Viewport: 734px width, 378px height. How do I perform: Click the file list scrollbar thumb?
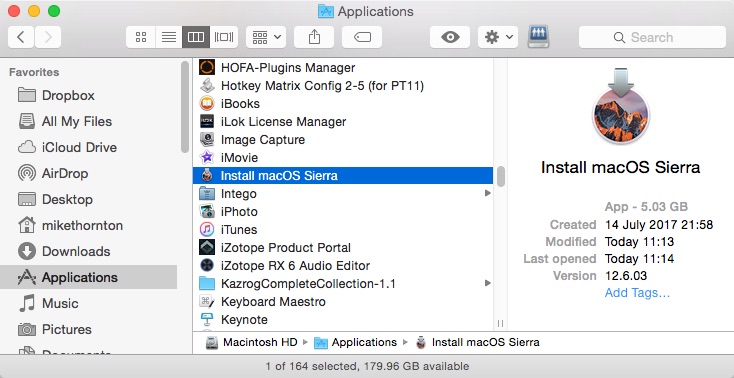point(500,177)
